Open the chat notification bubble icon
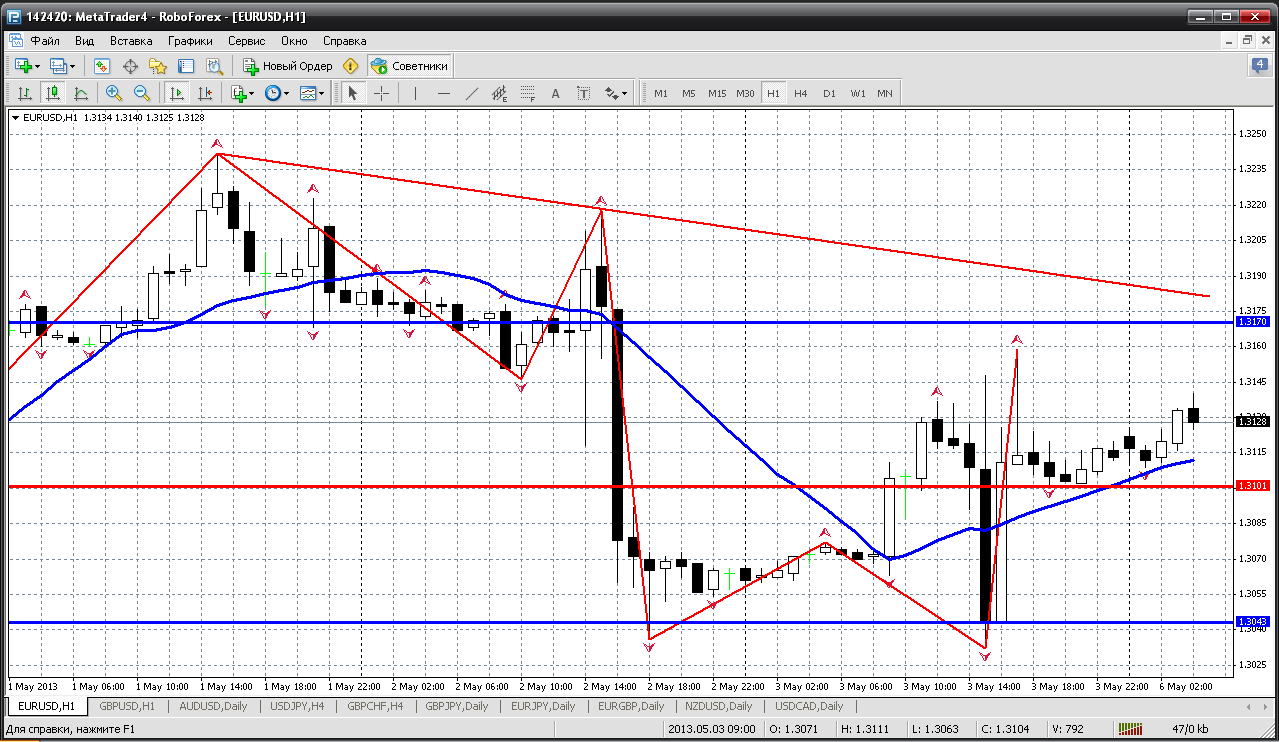The width and height of the screenshot is (1279, 742). 1260,66
